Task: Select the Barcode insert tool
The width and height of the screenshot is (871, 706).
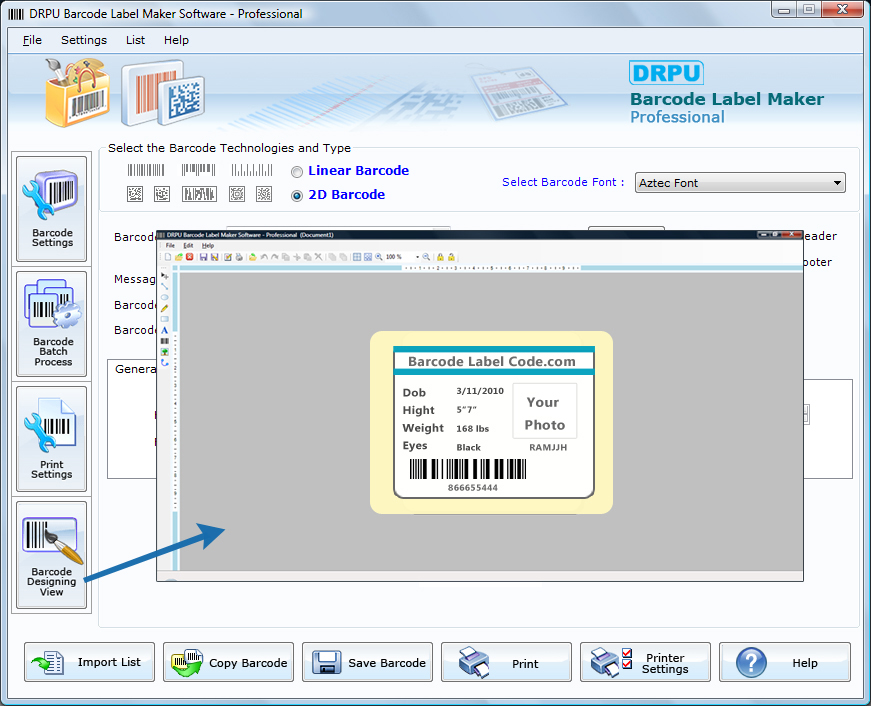Action: click(x=165, y=341)
